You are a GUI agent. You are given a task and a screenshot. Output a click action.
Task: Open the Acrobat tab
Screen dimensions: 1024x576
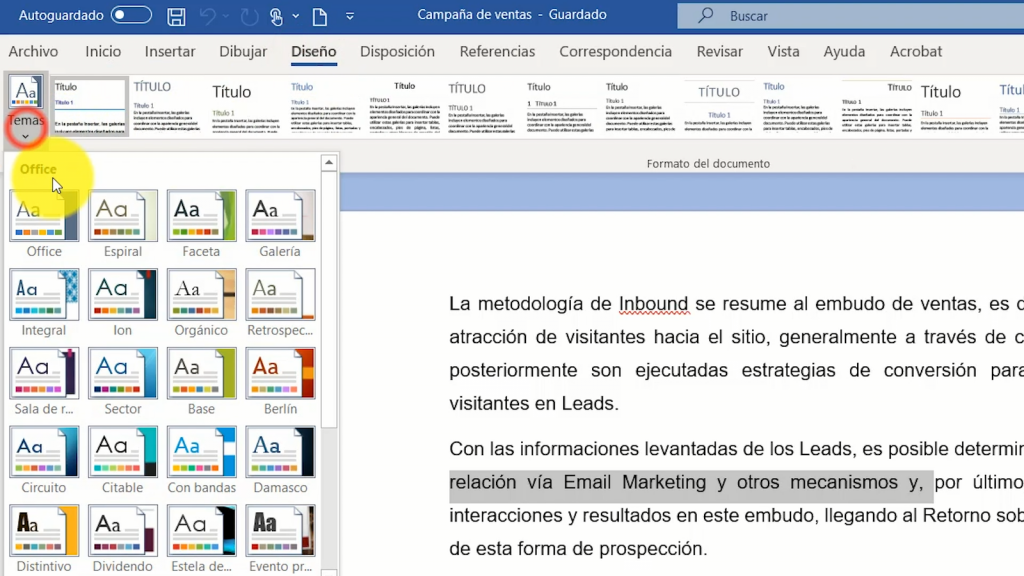pyautogui.click(x=916, y=52)
